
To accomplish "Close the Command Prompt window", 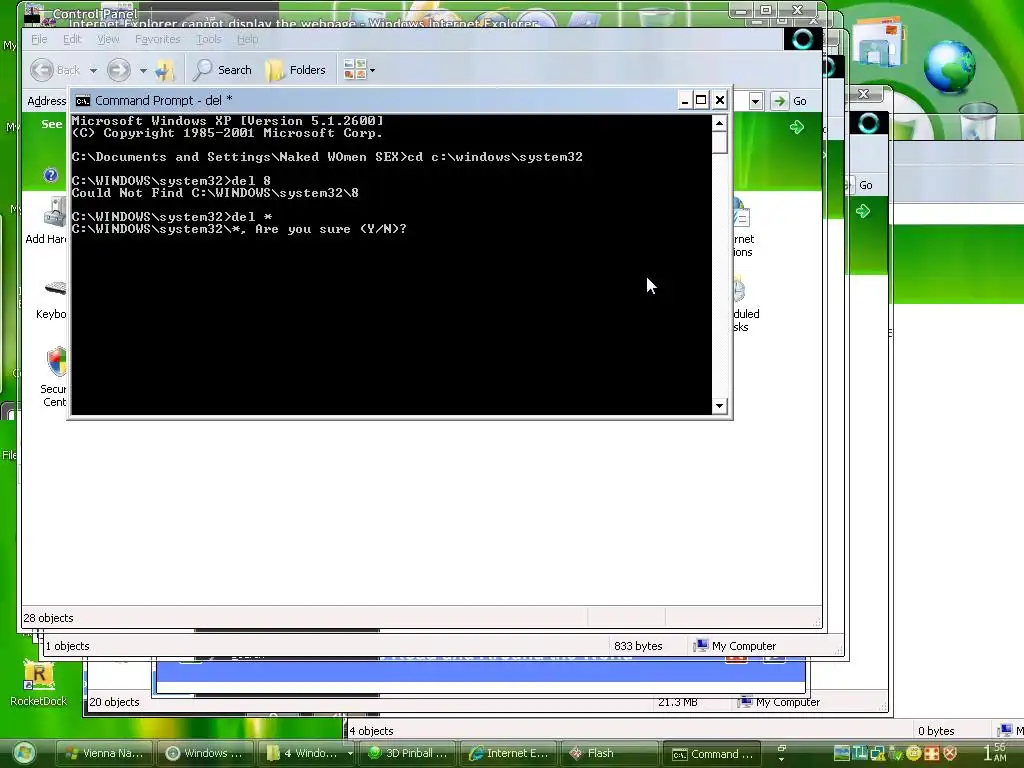I will (720, 101).
